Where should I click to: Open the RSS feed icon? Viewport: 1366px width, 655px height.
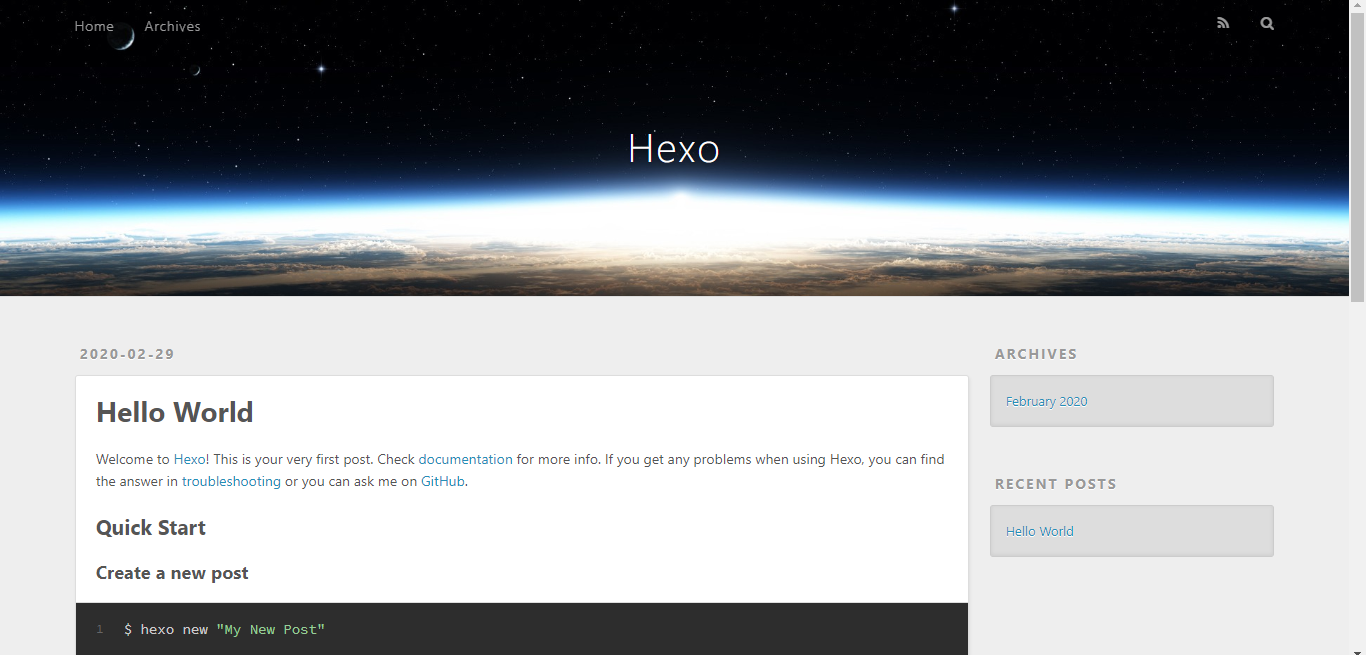click(1223, 23)
